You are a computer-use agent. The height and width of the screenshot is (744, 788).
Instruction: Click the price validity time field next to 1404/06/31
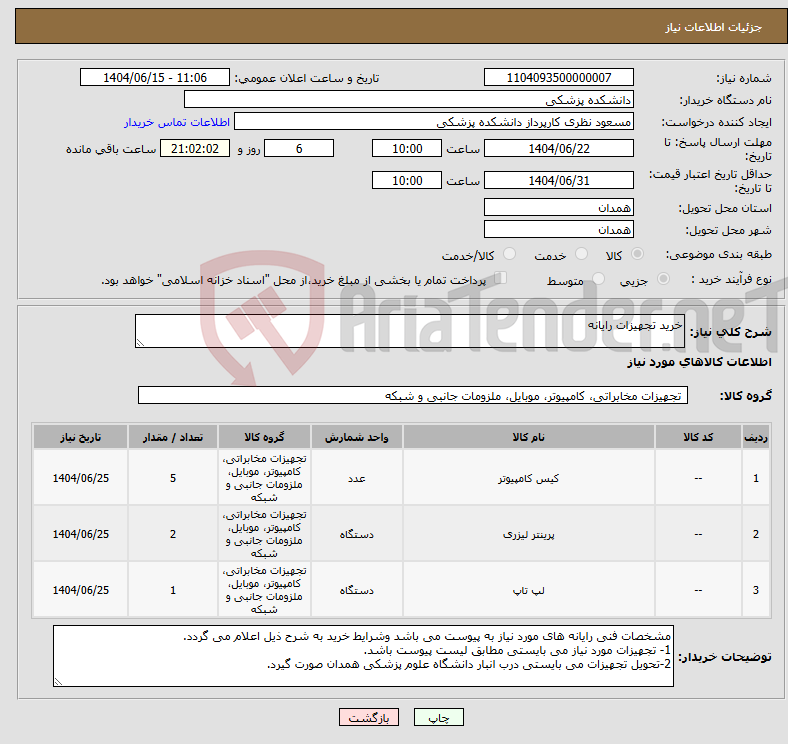pos(407,180)
